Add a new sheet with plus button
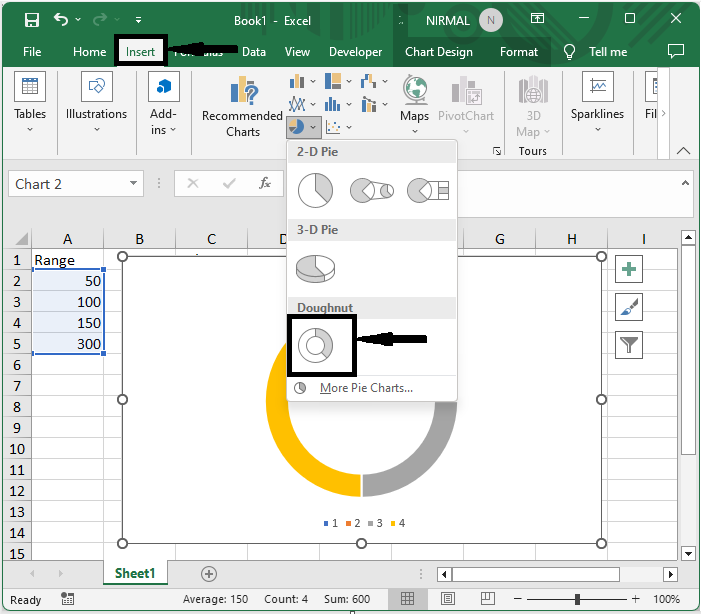Screen dimensions: 701x614 pos(209,573)
